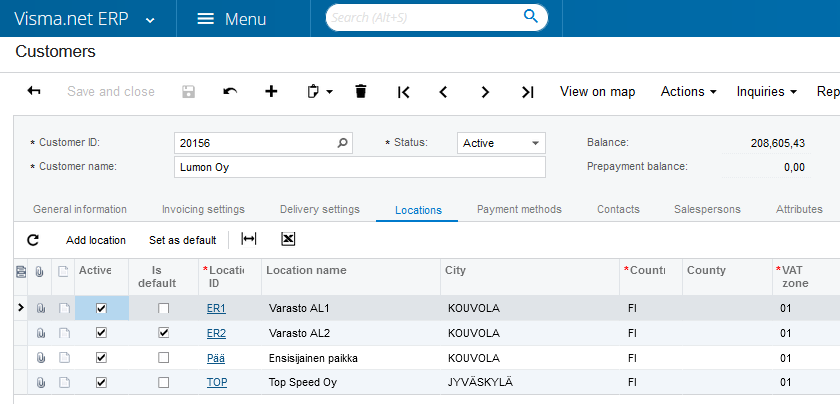Toggle Is default for TOP row
Viewport: 840px width, 404px height.
coord(163,382)
